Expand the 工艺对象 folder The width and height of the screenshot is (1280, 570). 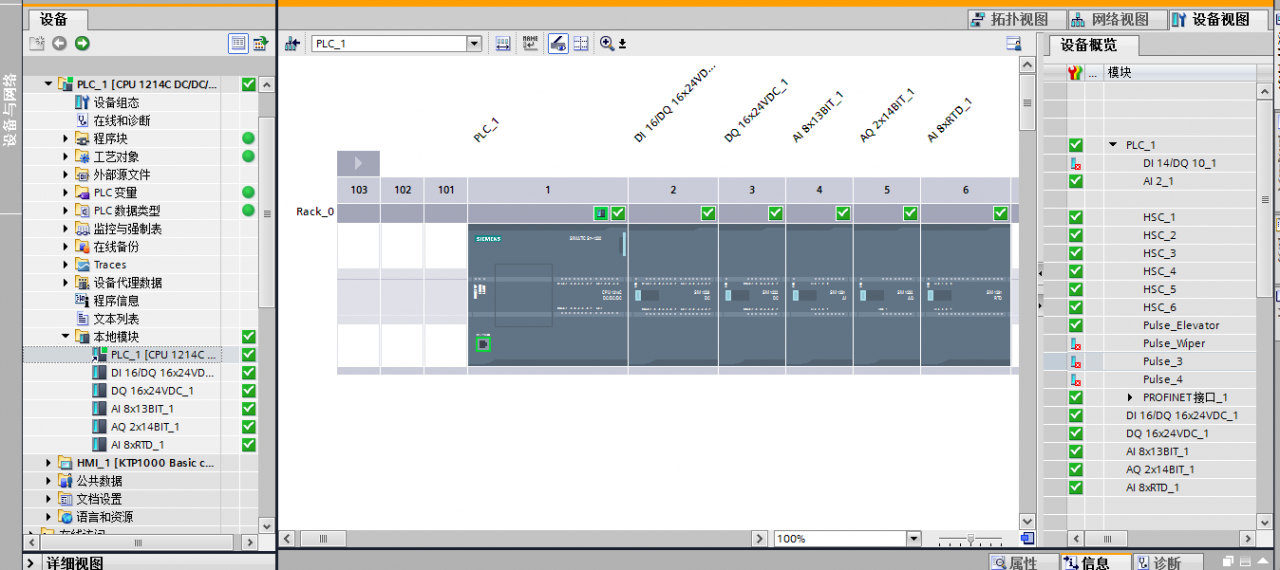[x=66, y=157]
